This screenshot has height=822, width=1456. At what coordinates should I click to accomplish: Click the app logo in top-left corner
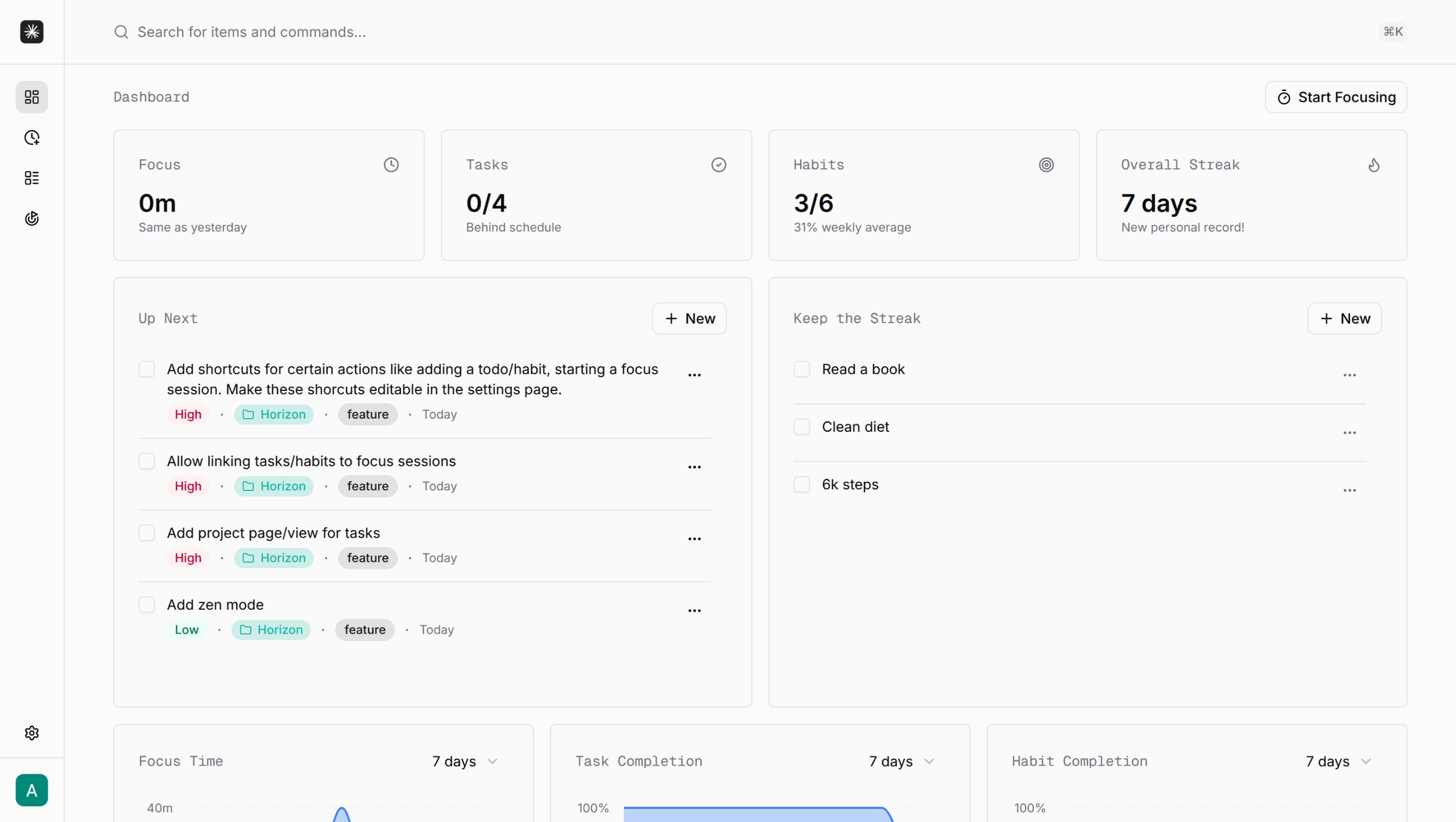[x=31, y=32]
